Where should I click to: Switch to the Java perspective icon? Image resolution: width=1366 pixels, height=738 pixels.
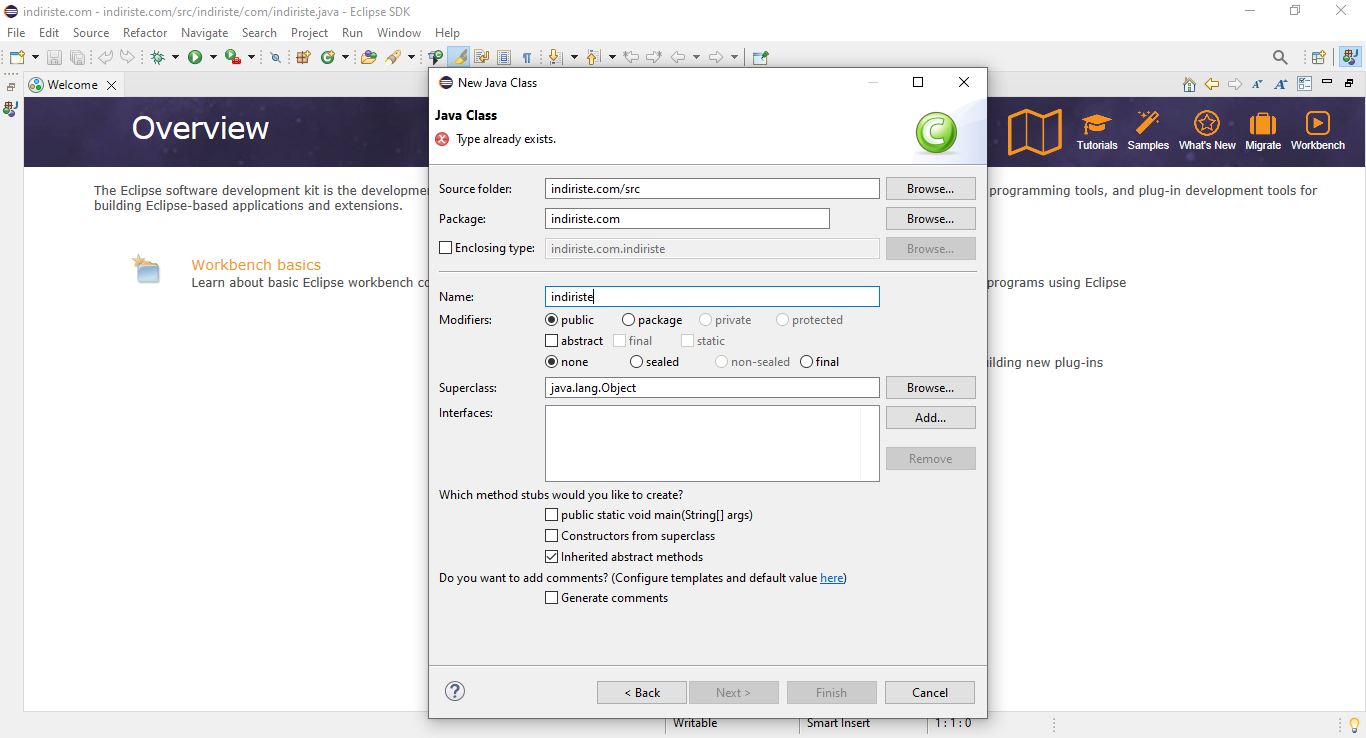1350,57
